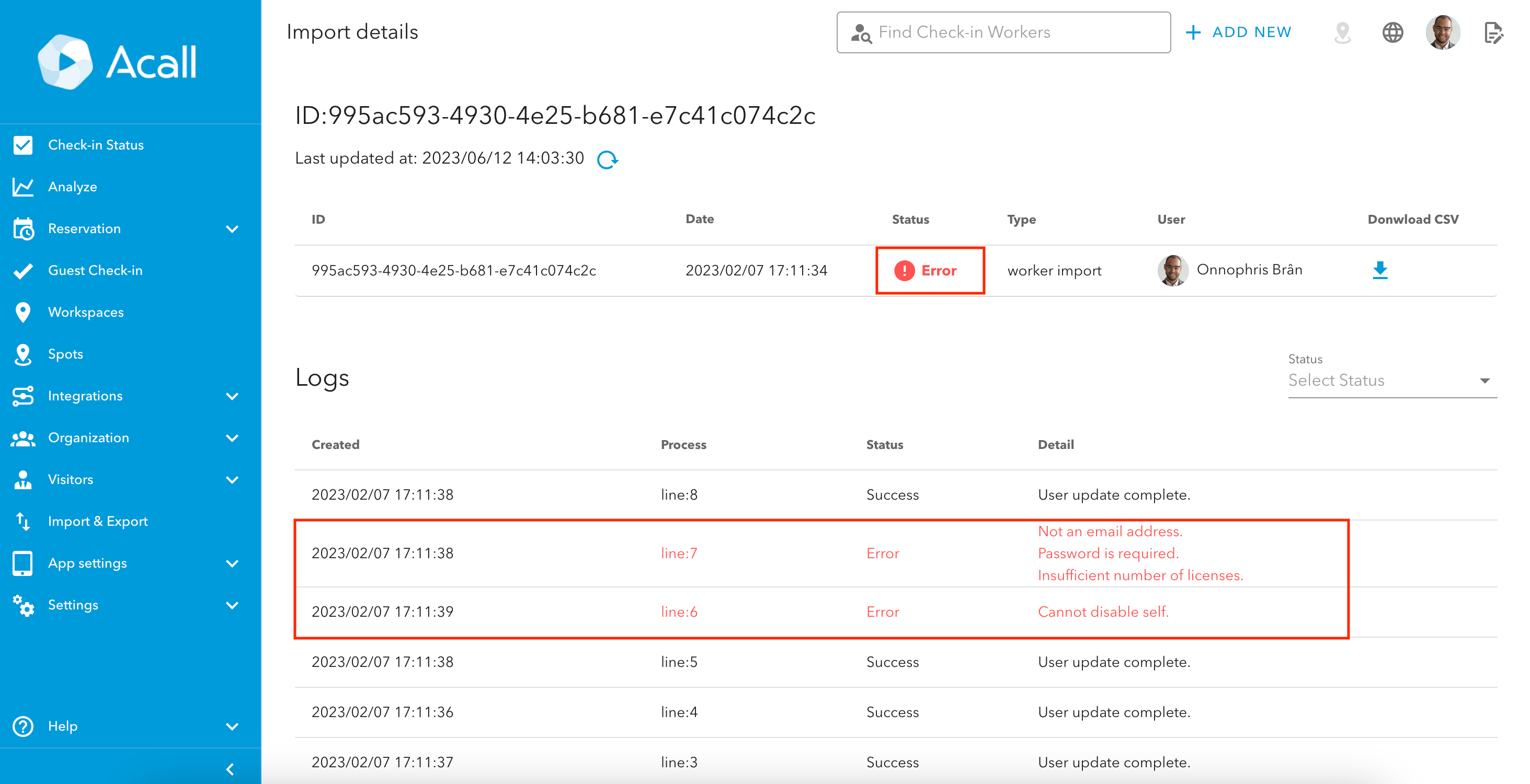The width and height of the screenshot is (1530, 784).
Task: Click the Organization people icon
Action: [x=23, y=438]
